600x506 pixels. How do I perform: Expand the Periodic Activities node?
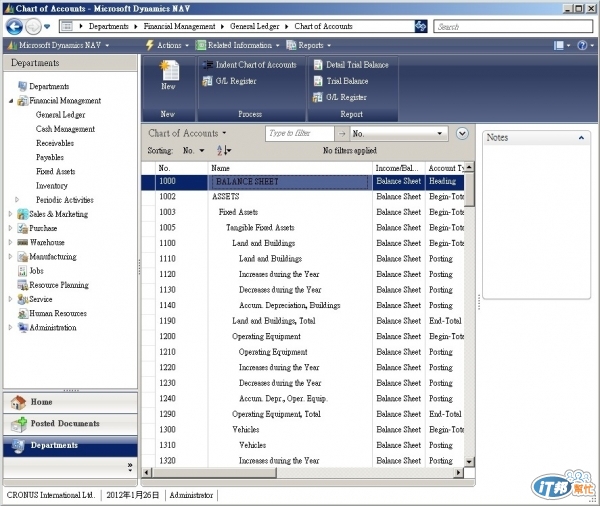click(17, 199)
